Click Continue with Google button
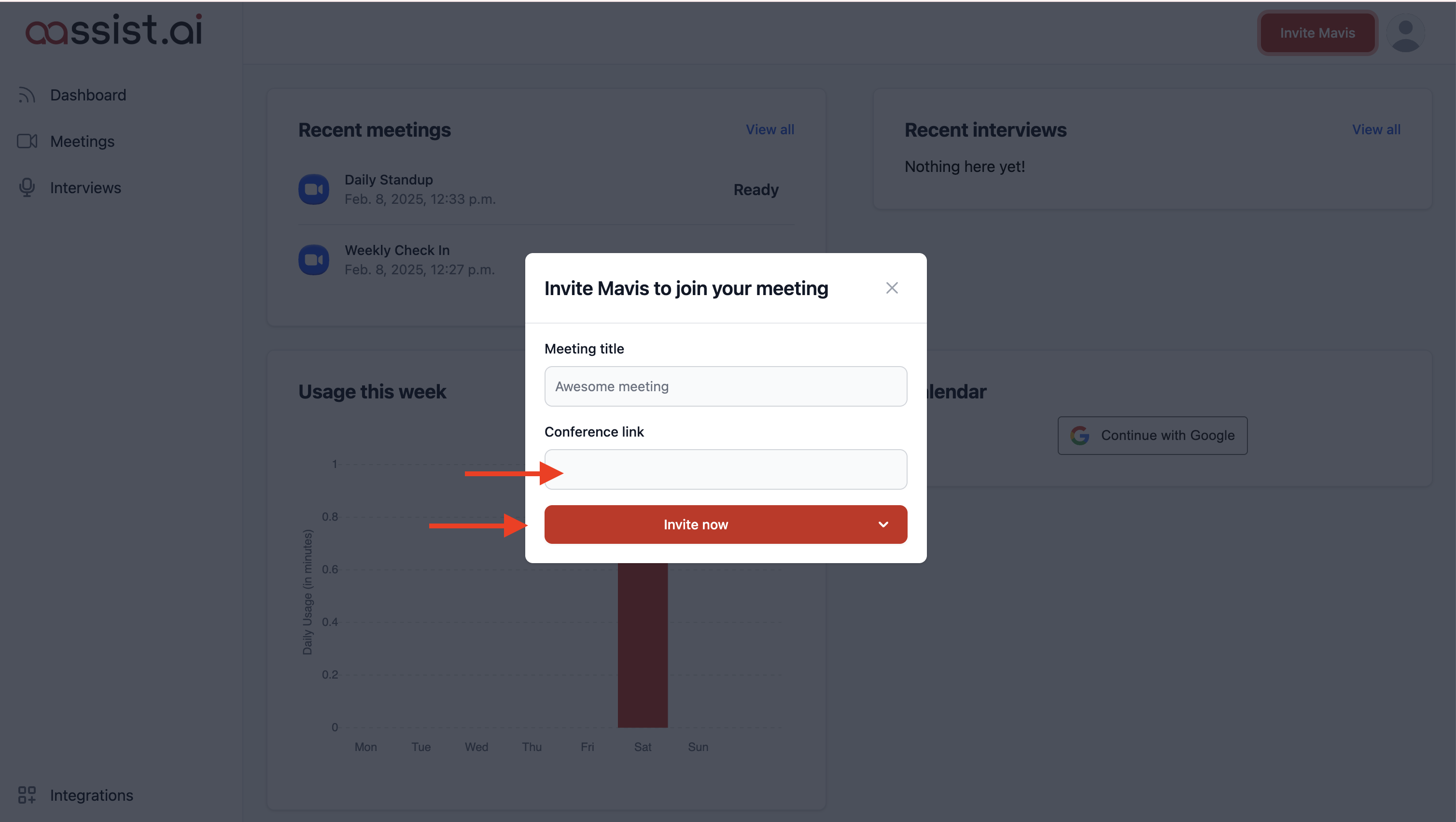Screen dimensions: 1456x822 [x=1152, y=435]
